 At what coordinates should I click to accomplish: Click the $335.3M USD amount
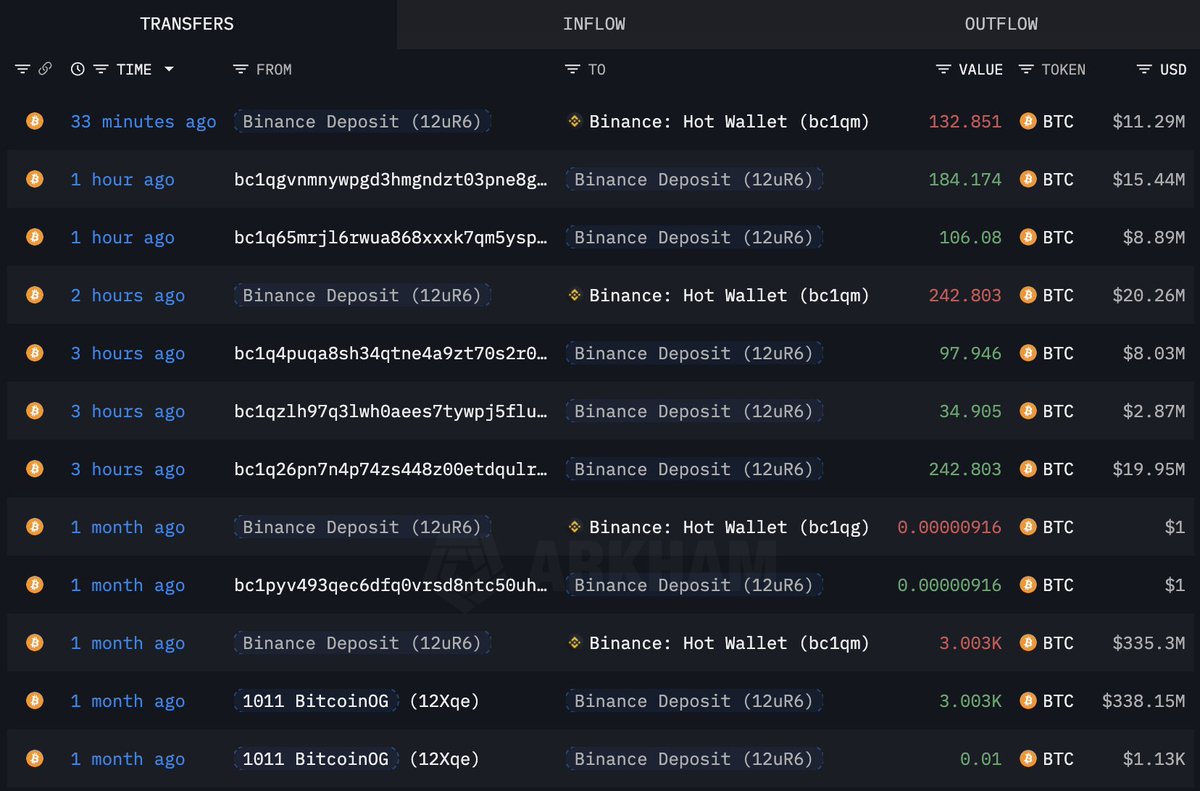pos(1149,643)
